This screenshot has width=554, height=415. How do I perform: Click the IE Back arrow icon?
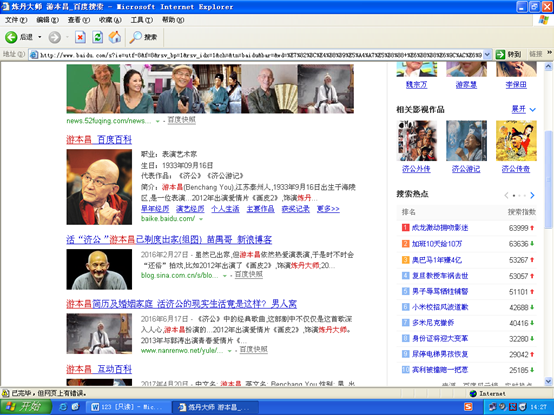tap(11, 37)
